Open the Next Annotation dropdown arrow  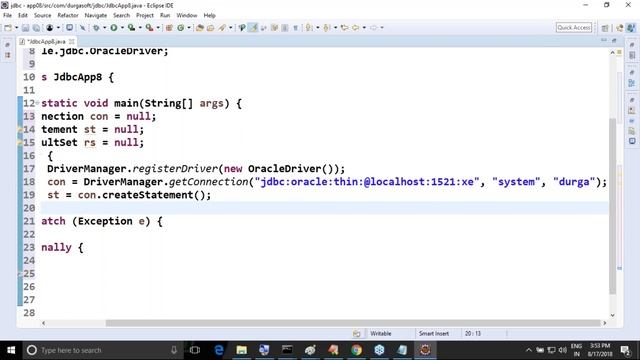(x=318, y=28)
